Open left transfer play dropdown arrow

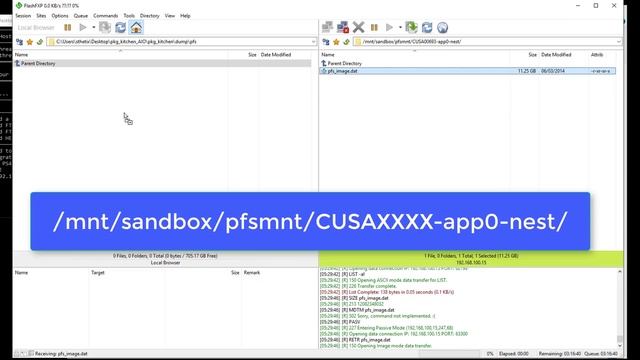93,27
